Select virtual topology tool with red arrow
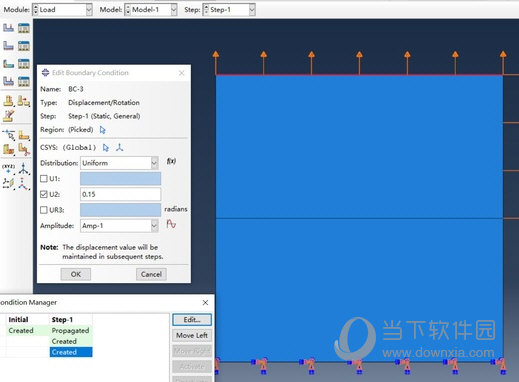This screenshot has height=382, width=519. click(x=24, y=101)
